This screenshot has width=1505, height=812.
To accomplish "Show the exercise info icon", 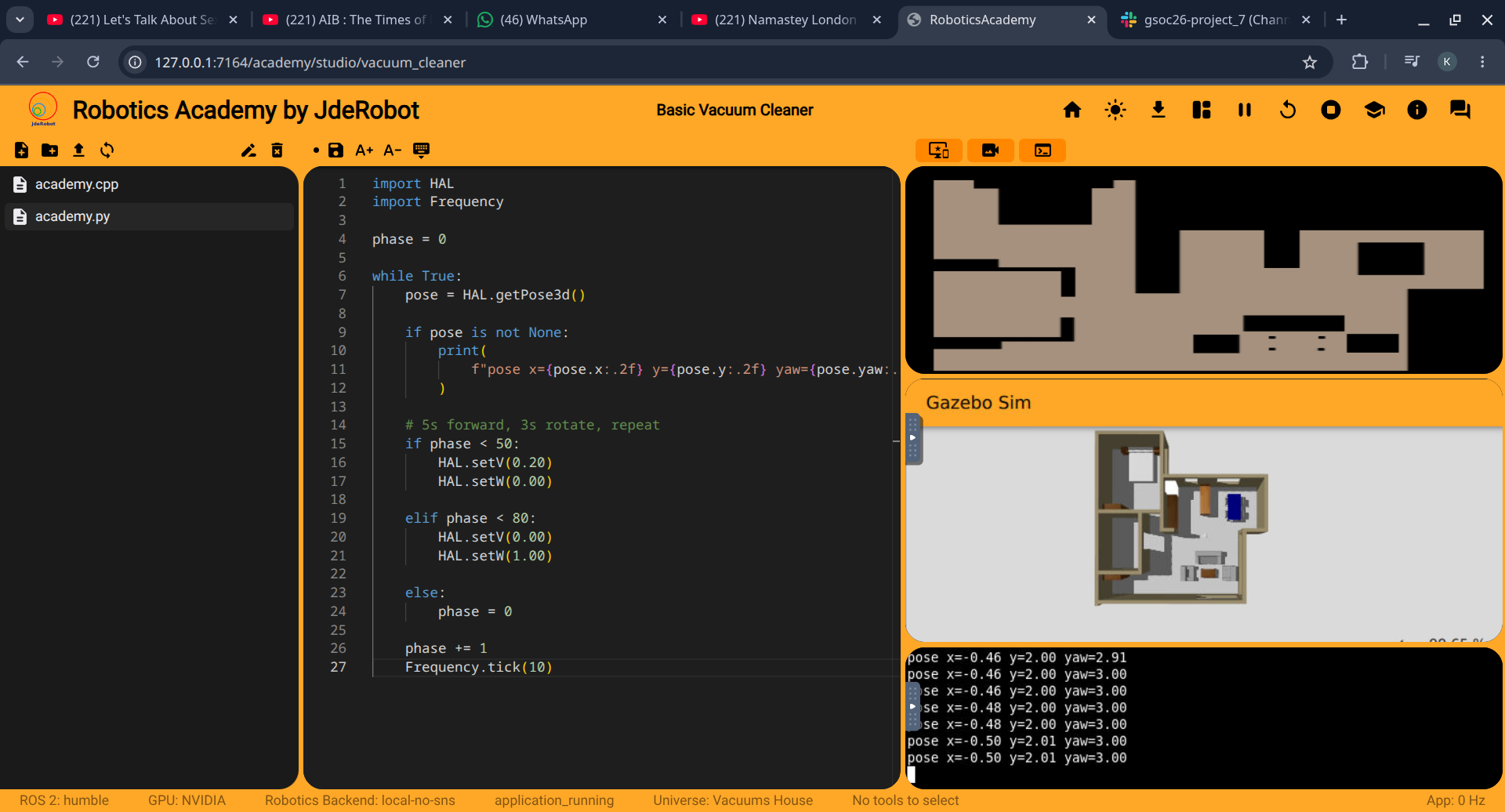I will [1417, 110].
